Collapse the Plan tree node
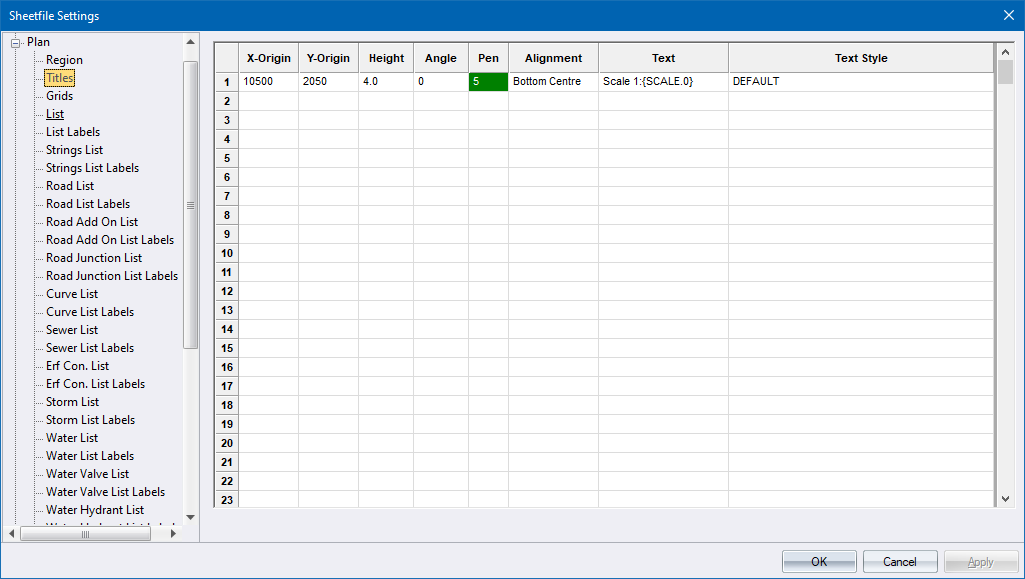The image size is (1025, 579). coord(16,42)
